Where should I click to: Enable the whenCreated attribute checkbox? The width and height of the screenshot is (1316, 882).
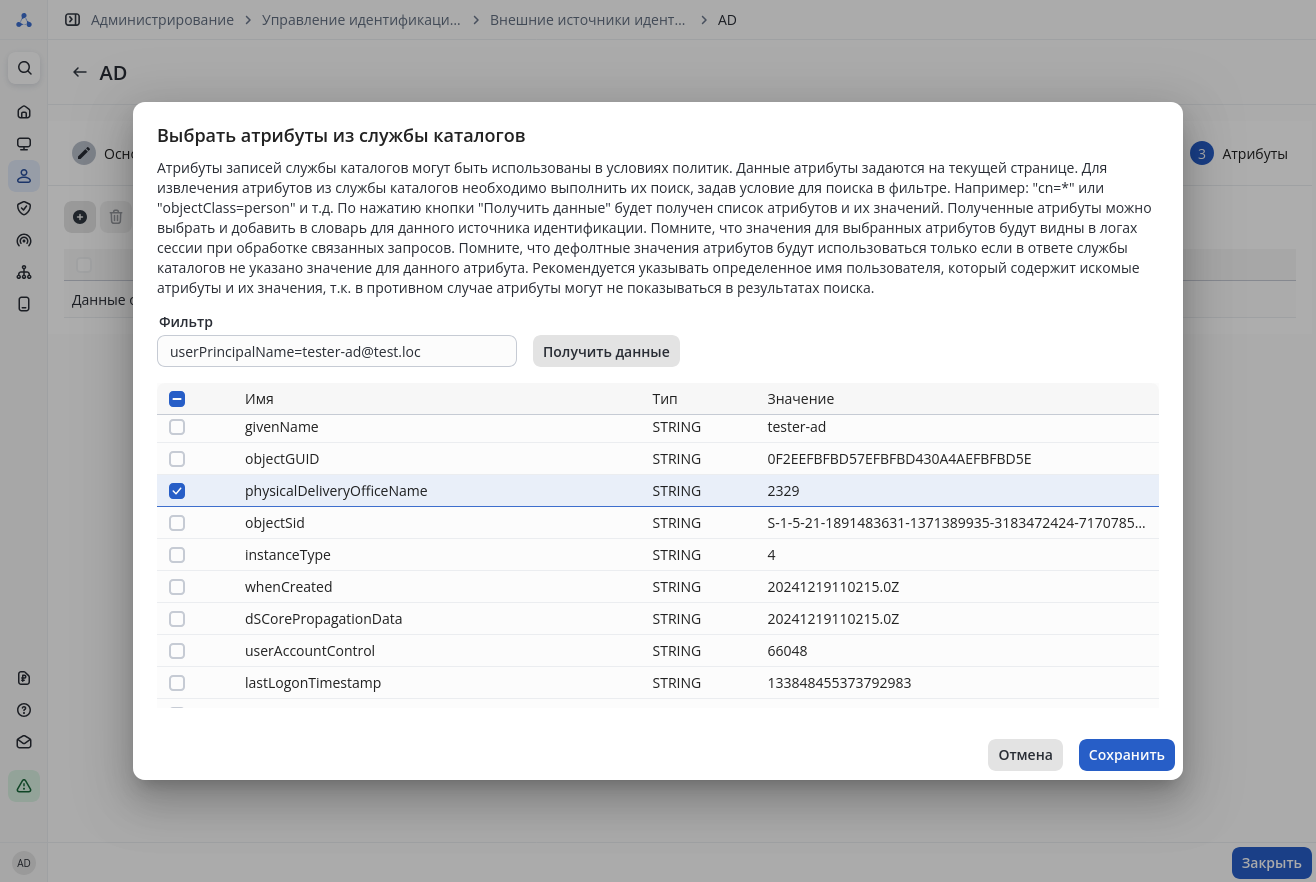[177, 587]
